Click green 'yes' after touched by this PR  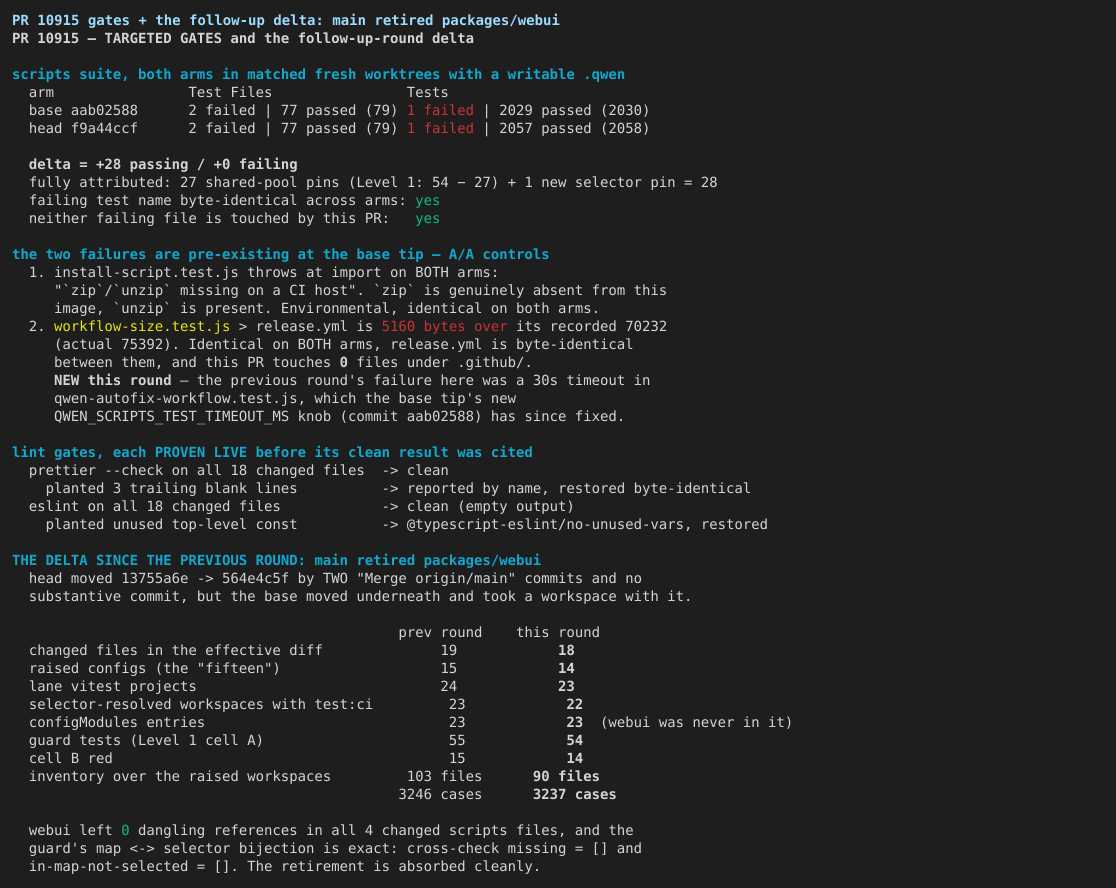tap(427, 218)
